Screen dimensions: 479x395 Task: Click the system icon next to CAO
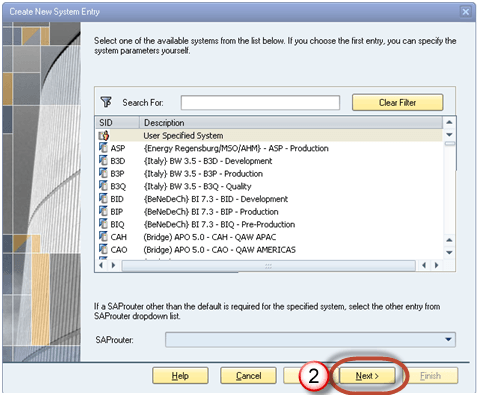[x=103, y=249]
